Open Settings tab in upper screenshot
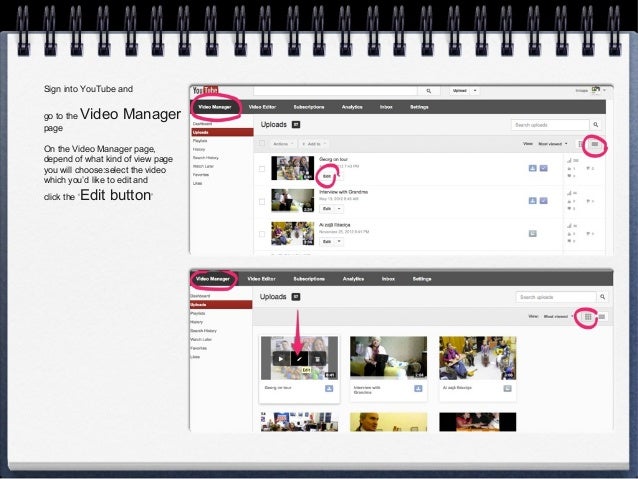Viewport: 638px width, 479px height. pos(419,107)
